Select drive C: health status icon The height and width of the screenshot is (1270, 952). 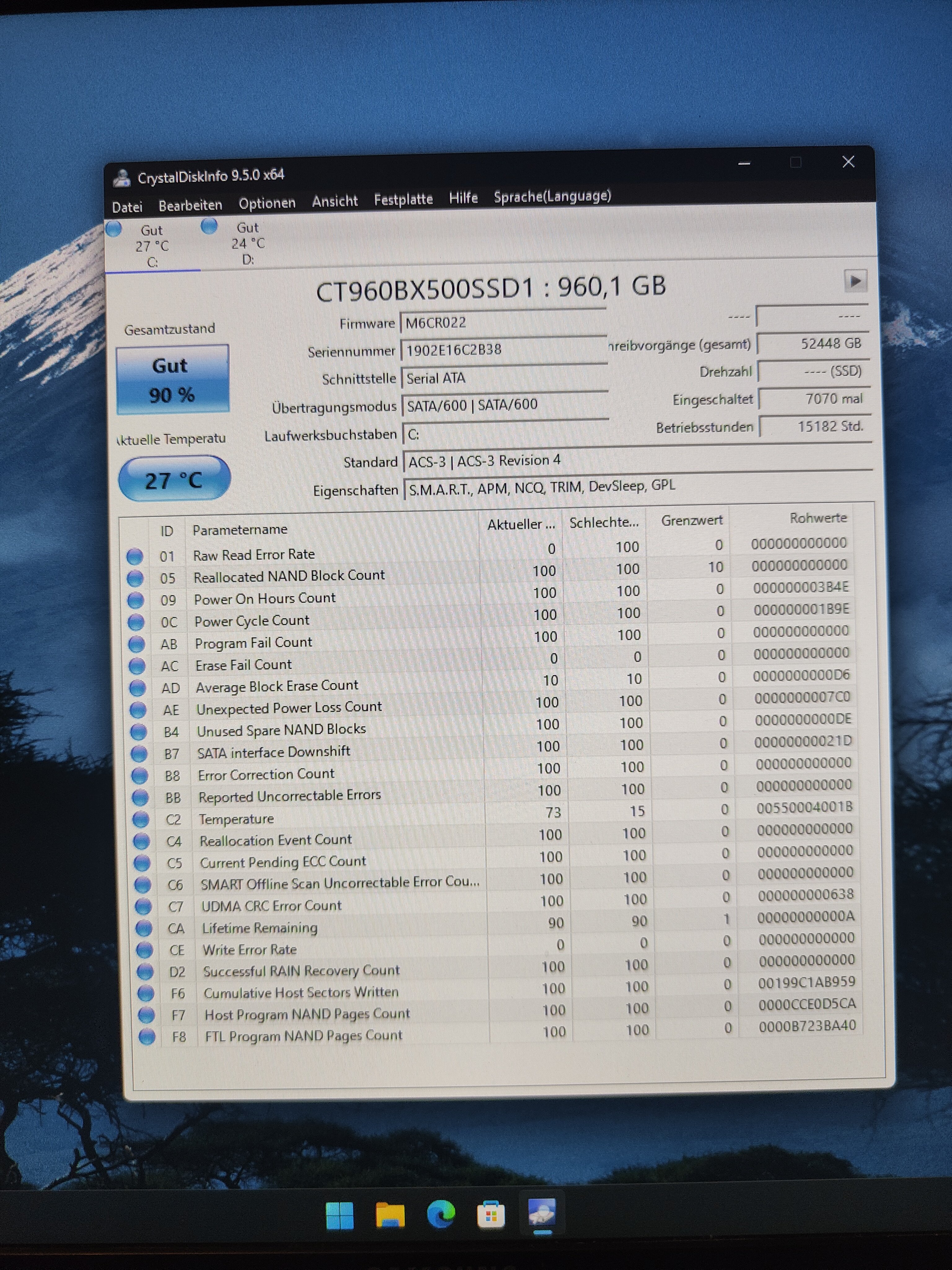pyautogui.click(x=114, y=229)
